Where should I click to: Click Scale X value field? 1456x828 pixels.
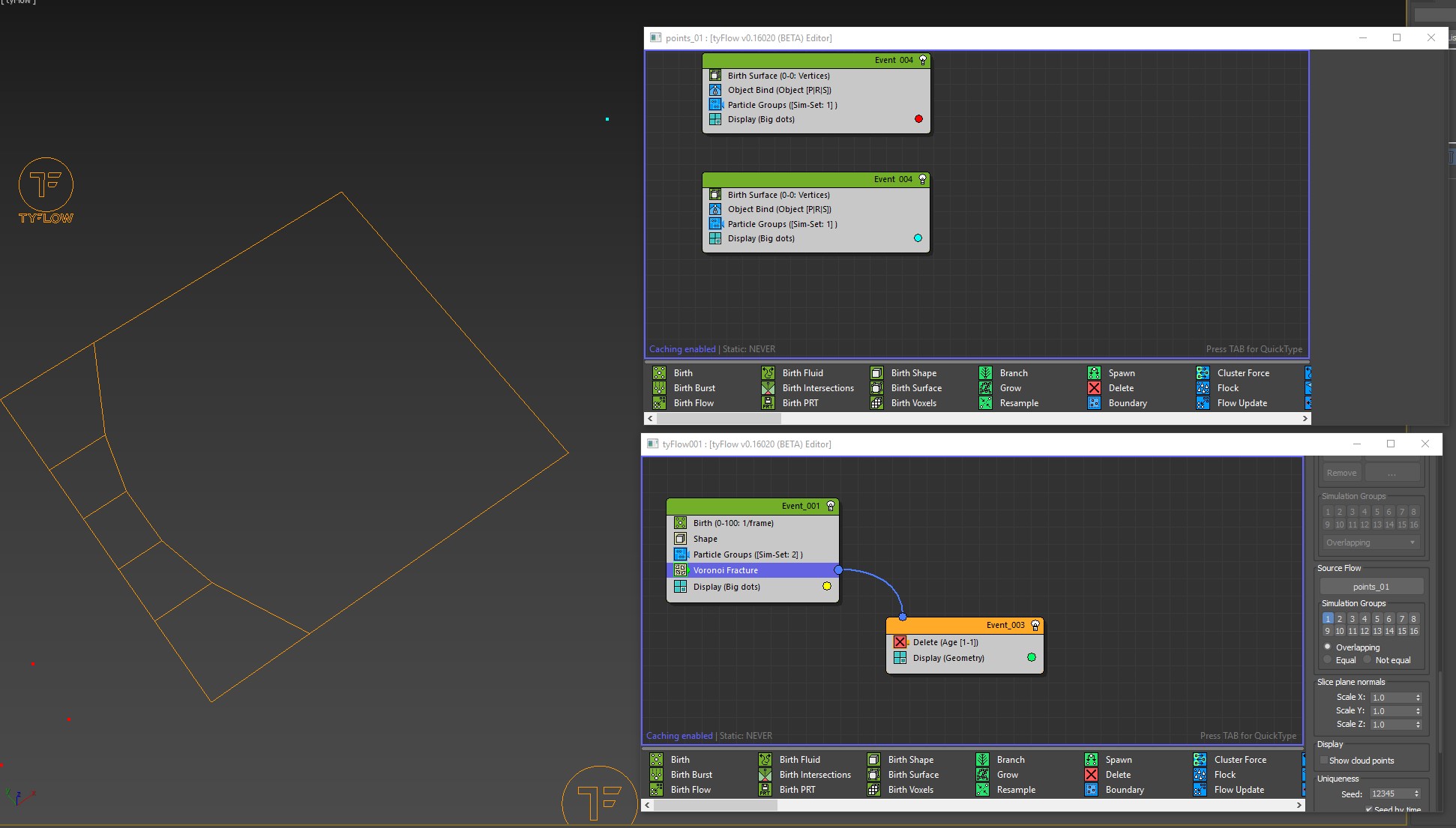1392,698
